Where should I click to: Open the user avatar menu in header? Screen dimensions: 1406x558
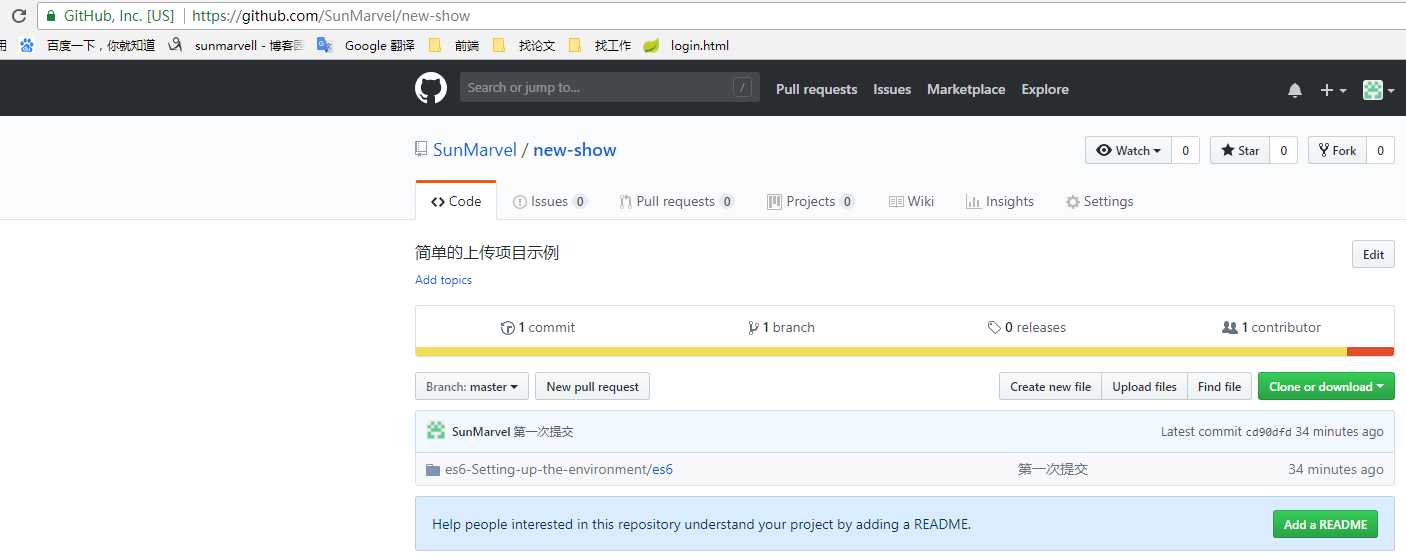[x=1379, y=90]
